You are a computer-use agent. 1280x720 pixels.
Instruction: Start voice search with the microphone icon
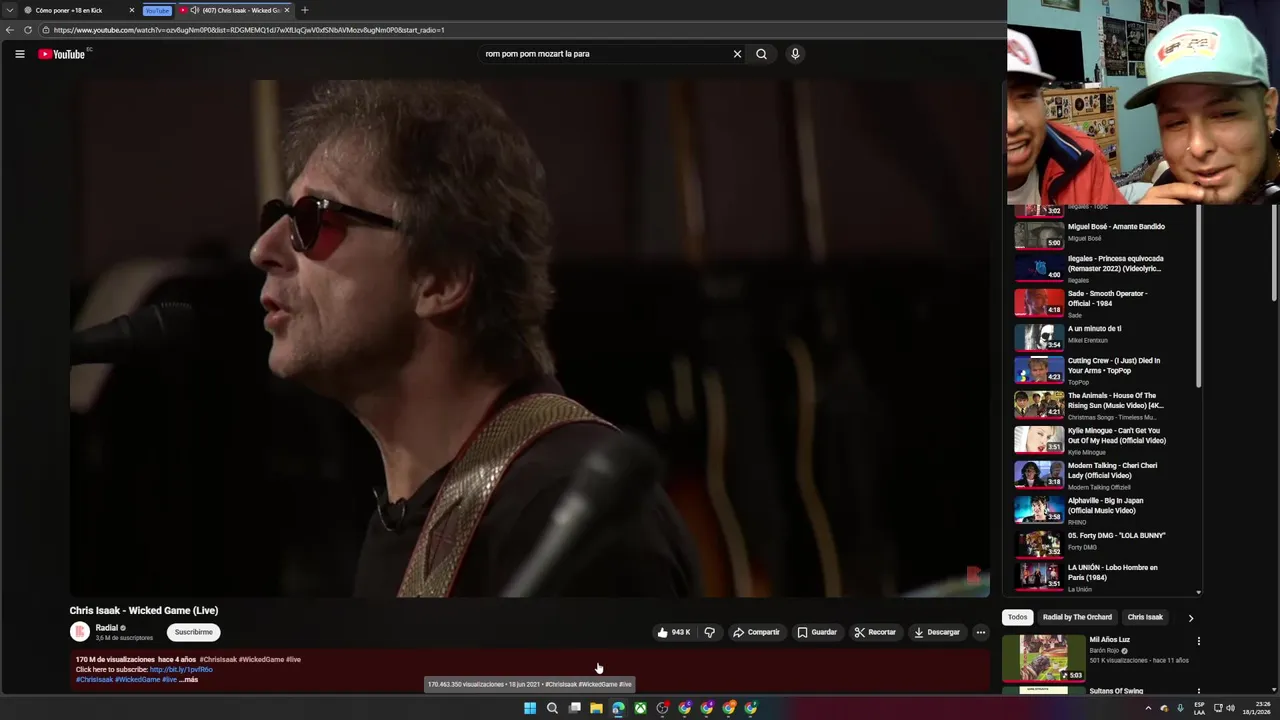tap(795, 54)
